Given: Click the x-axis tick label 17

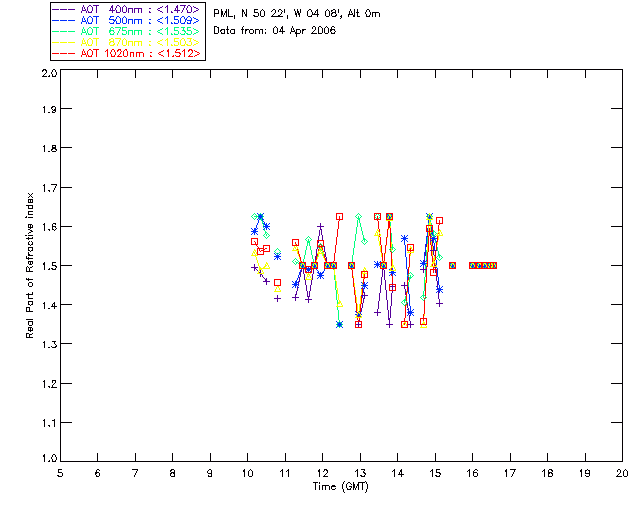Looking at the screenshot, I should tap(510, 473).
